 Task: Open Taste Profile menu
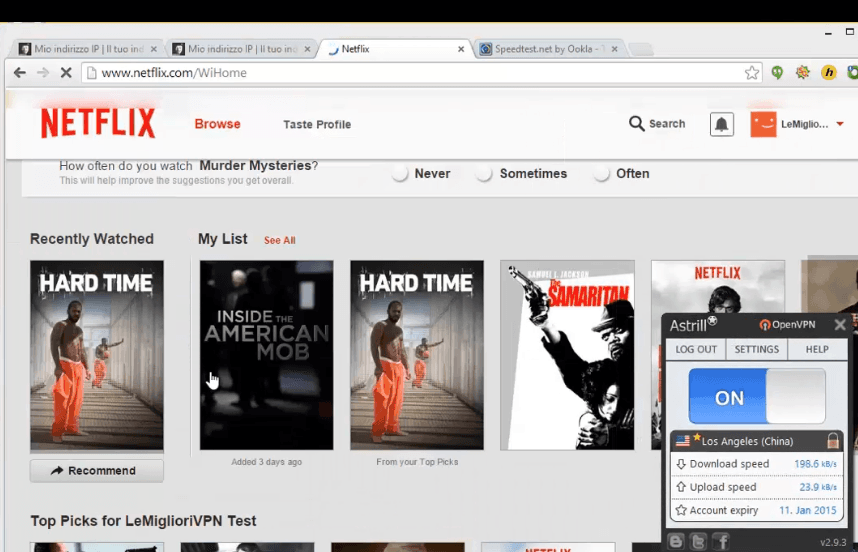(317, 124)
